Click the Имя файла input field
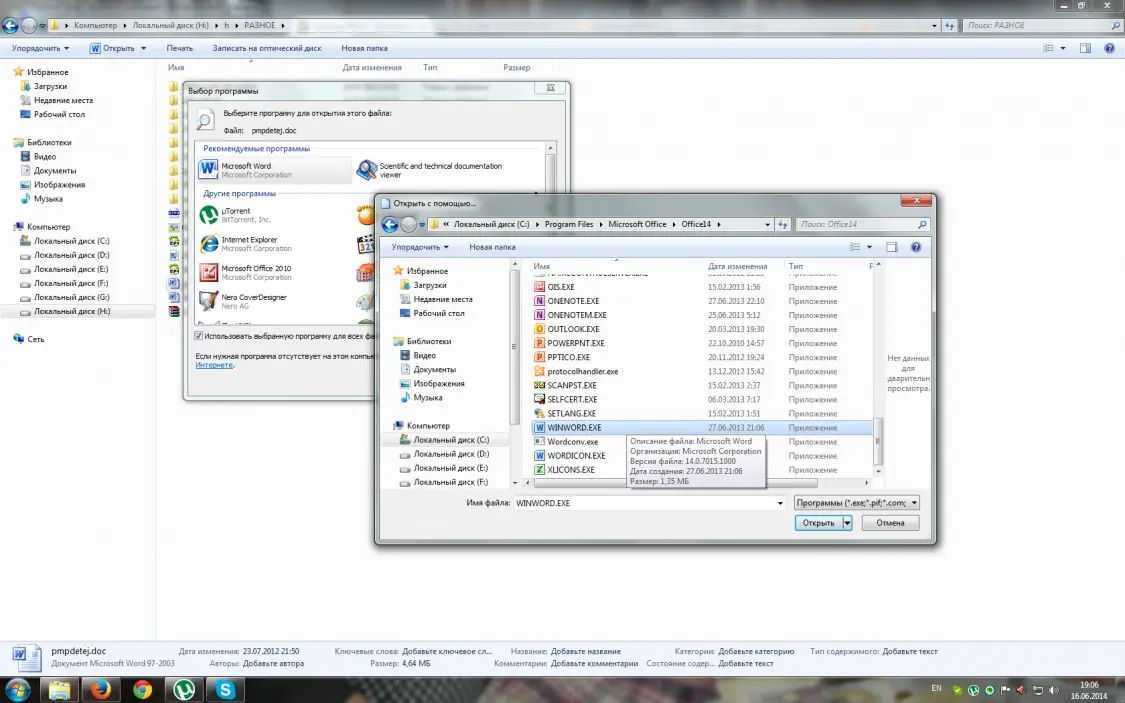Viewport: 1125px width, 703px height. click(x=644, y=503)
